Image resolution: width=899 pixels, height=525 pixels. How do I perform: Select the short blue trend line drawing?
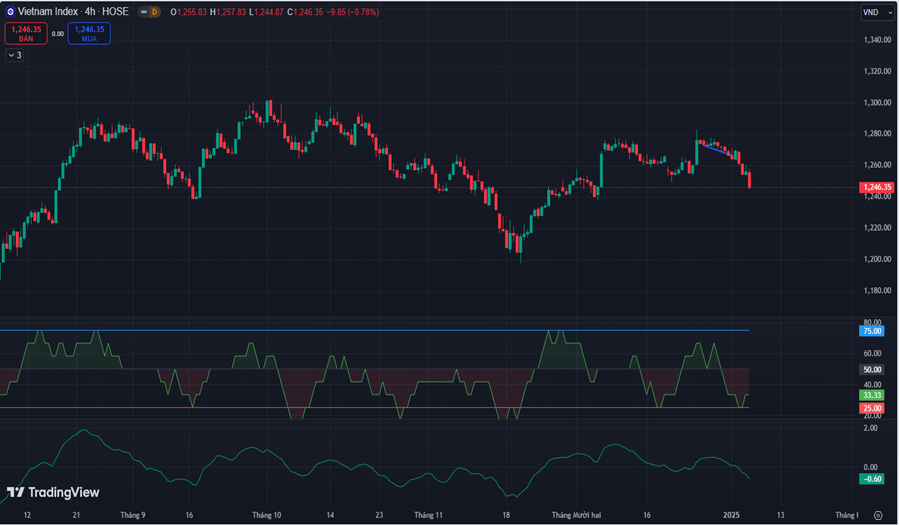pyautogui.click(x=716, y=150)
